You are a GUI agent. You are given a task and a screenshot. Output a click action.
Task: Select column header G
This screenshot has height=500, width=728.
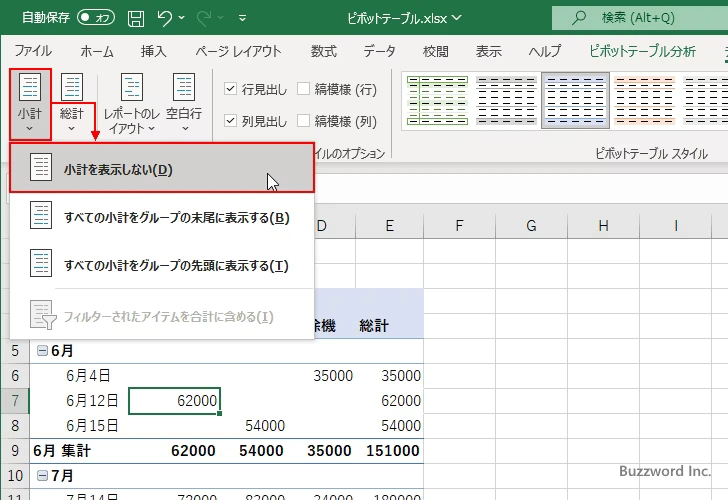(531, 226)
